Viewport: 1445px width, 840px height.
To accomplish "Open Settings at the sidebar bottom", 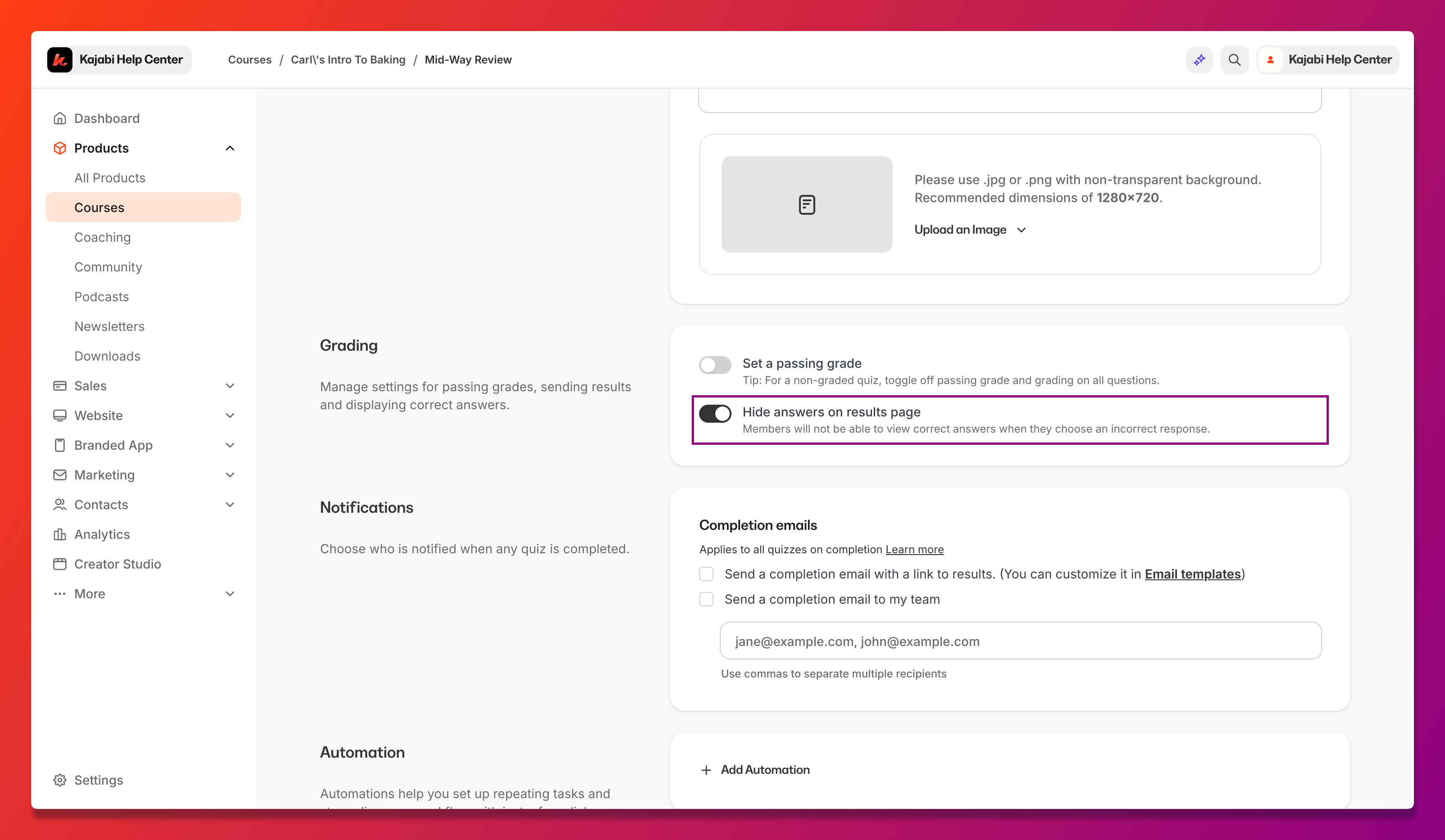I will click(98, 780).
